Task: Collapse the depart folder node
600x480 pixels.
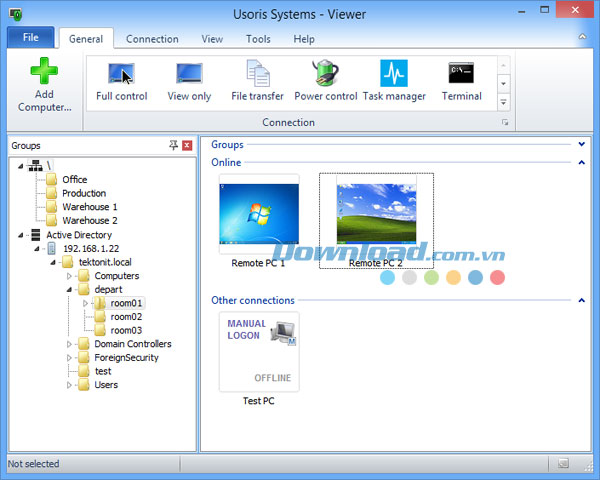Action: click(69, 290)
